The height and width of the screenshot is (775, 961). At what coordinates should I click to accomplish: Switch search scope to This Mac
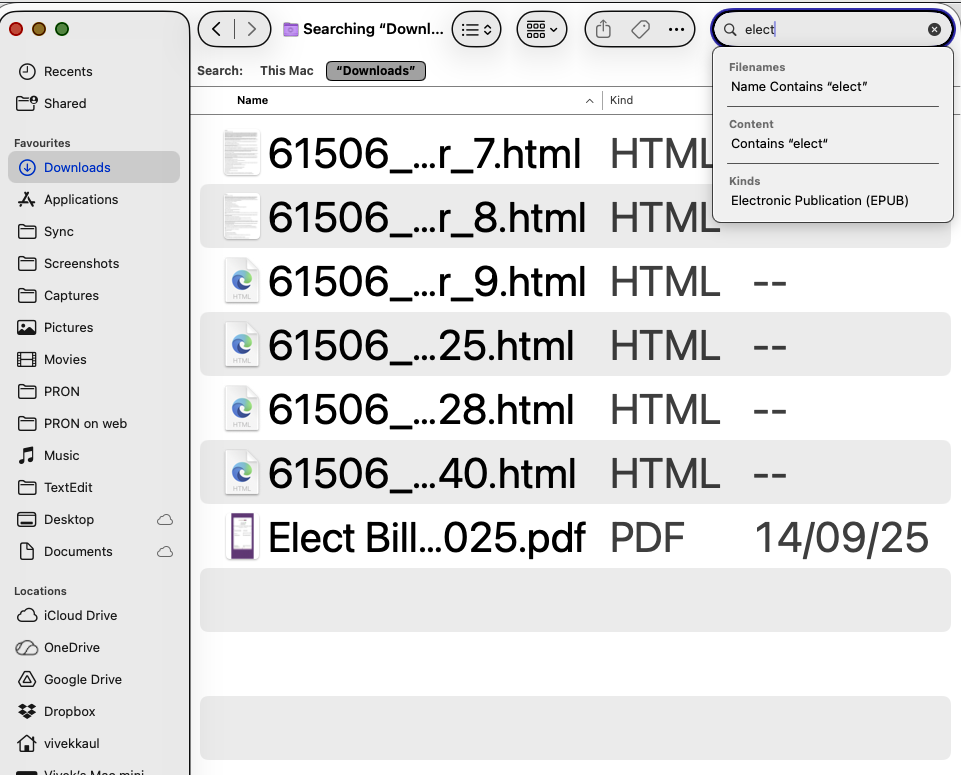pyautogui.click(x=286, y=70)
